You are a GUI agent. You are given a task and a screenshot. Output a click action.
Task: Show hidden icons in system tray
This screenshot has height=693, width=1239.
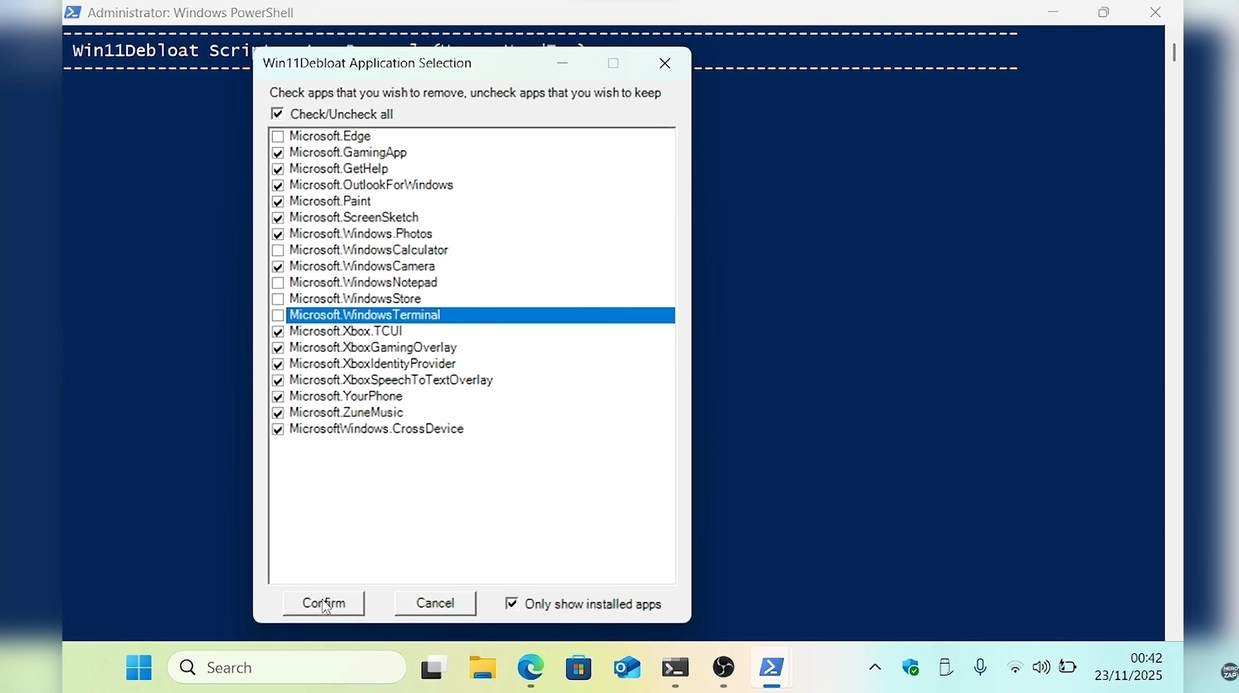point(875,667)
